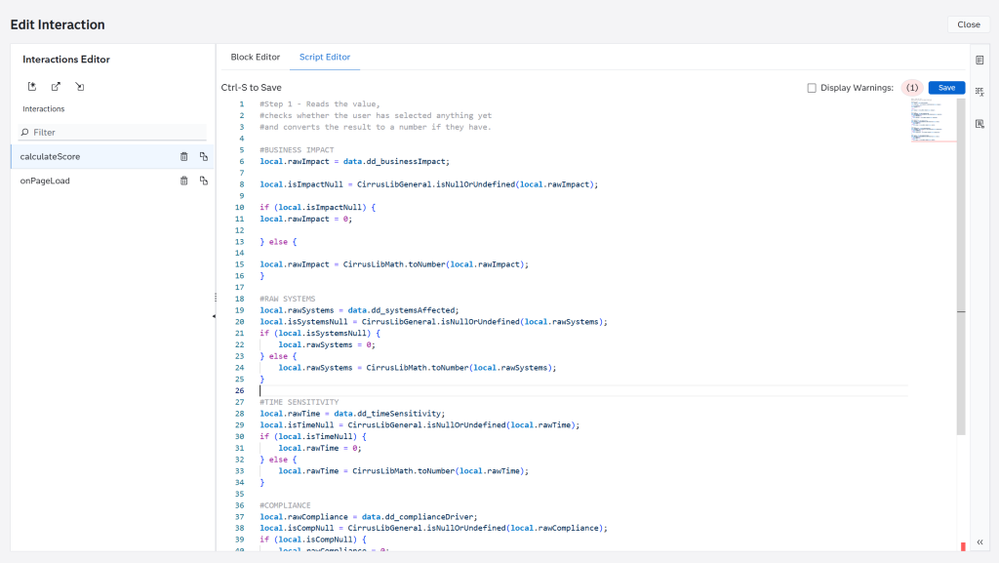Open the top document icon in right sidebar

(980, 60)
